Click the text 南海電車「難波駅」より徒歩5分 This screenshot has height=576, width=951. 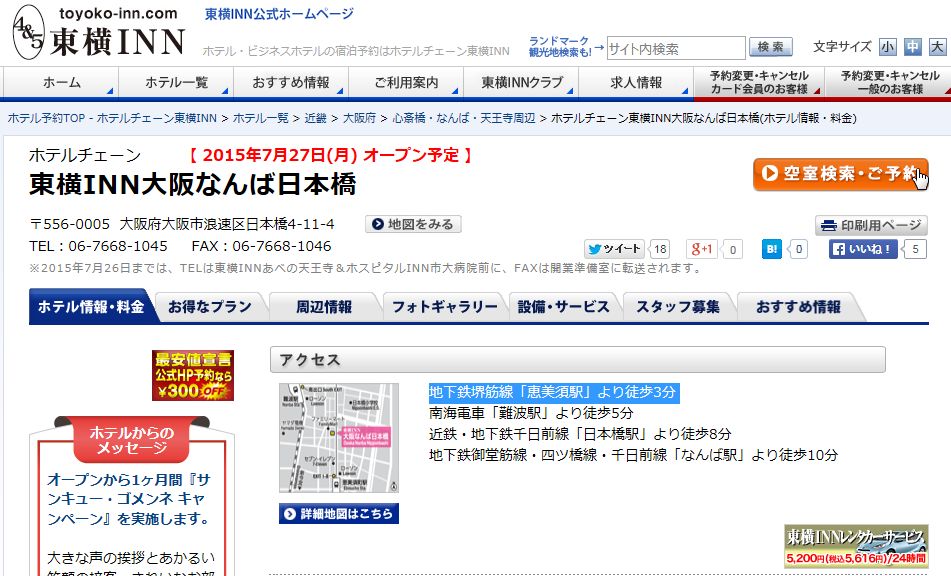coord(531,414)
